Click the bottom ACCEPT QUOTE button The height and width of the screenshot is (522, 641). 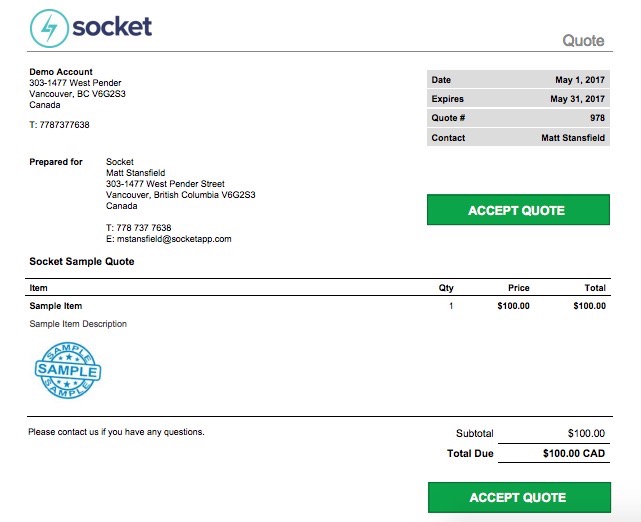click(519, 497)
